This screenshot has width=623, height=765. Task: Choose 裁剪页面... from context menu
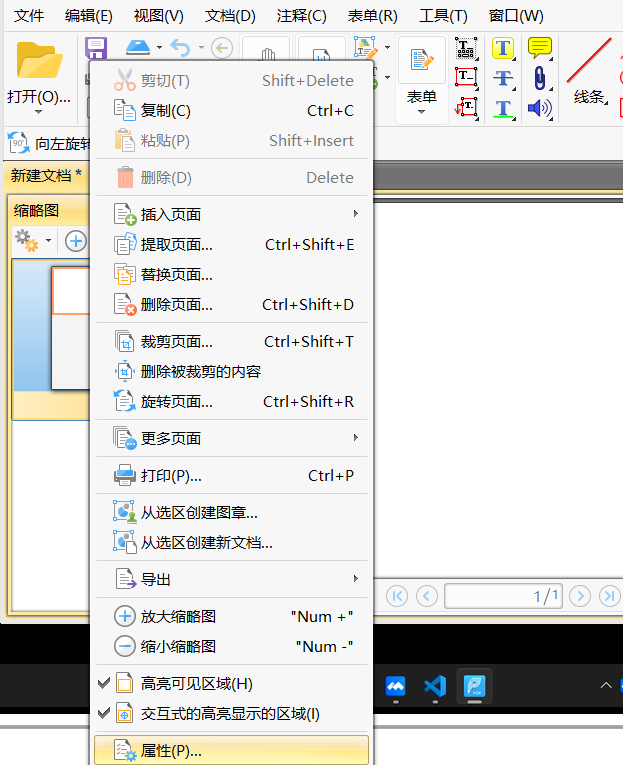(x=232, y=342)
